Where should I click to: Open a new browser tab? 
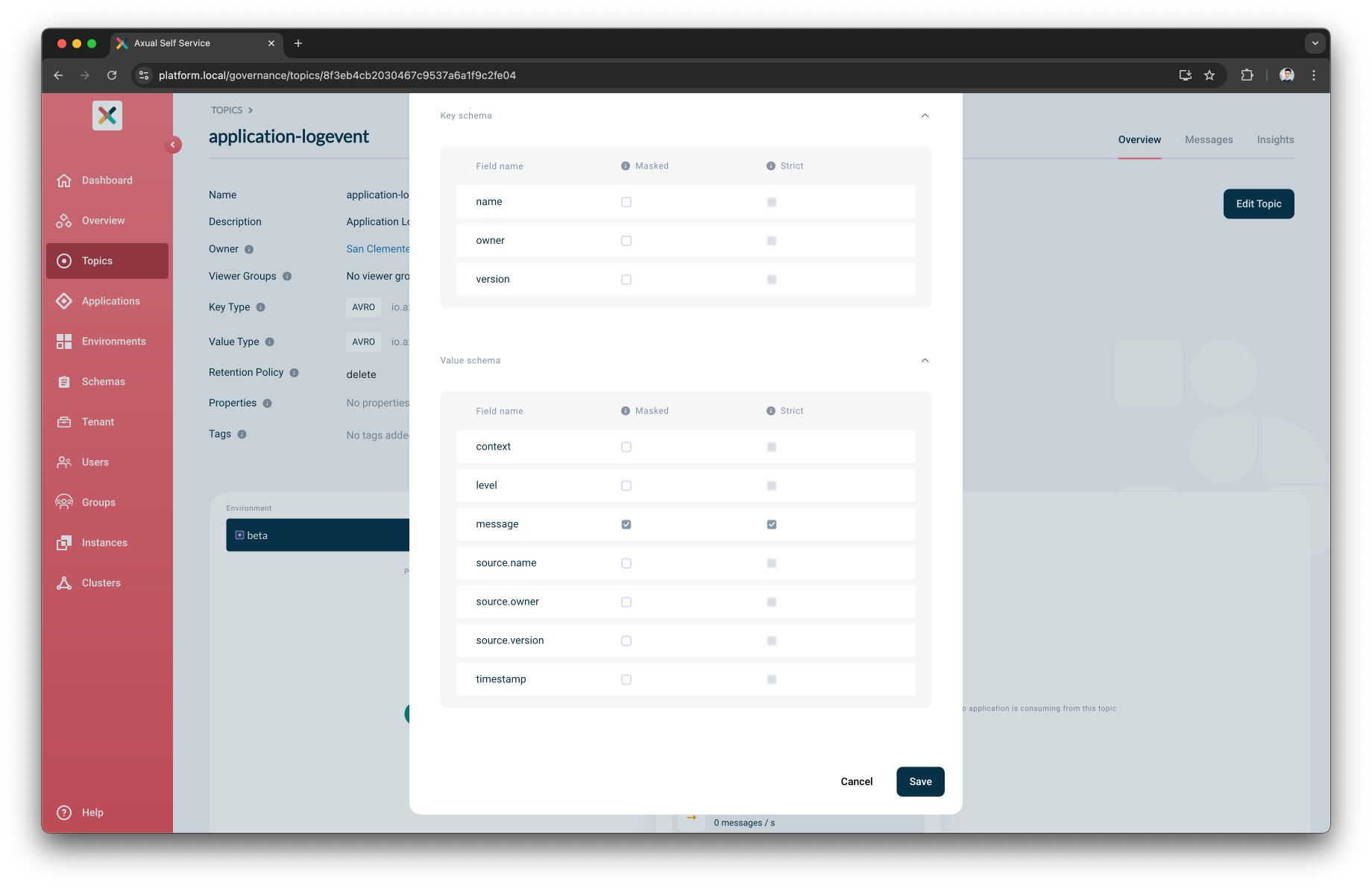click(298, 43)
